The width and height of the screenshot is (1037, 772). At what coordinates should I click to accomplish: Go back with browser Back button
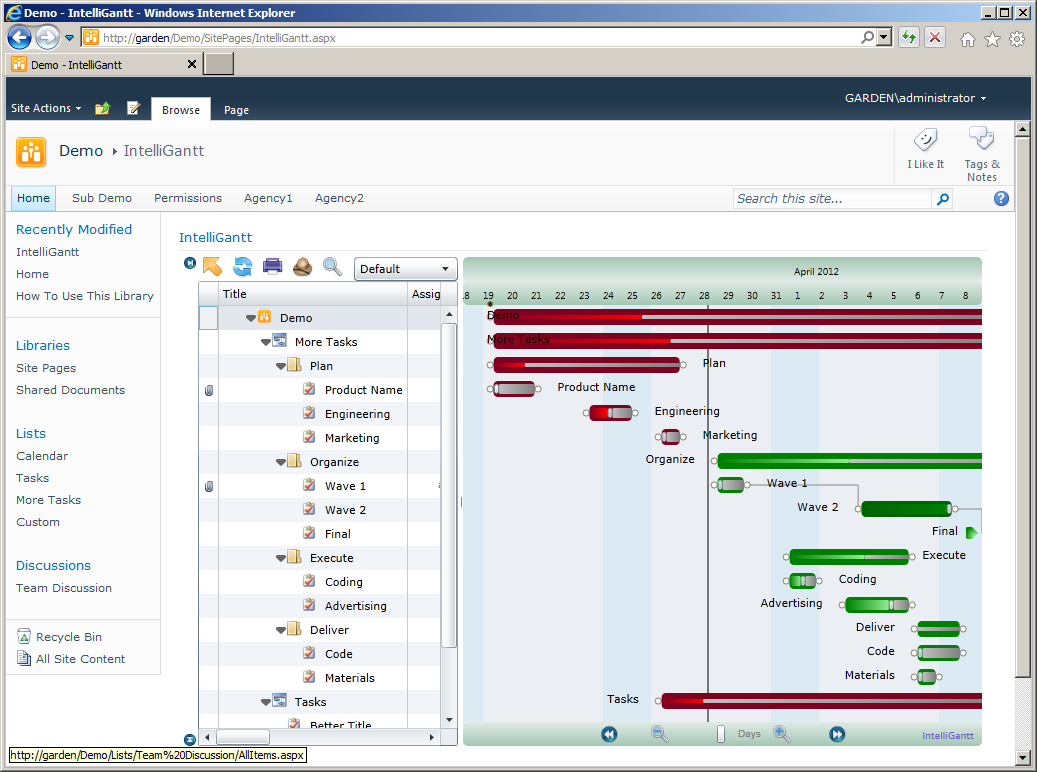pos(20,38)
